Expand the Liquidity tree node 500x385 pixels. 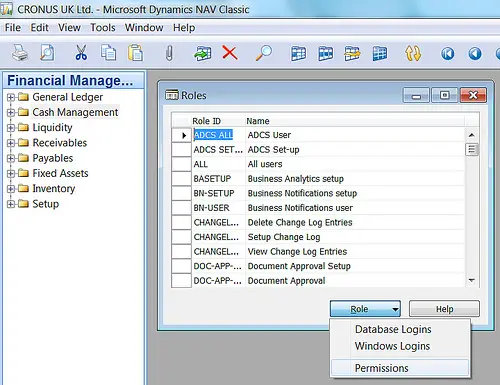[11, 127]
